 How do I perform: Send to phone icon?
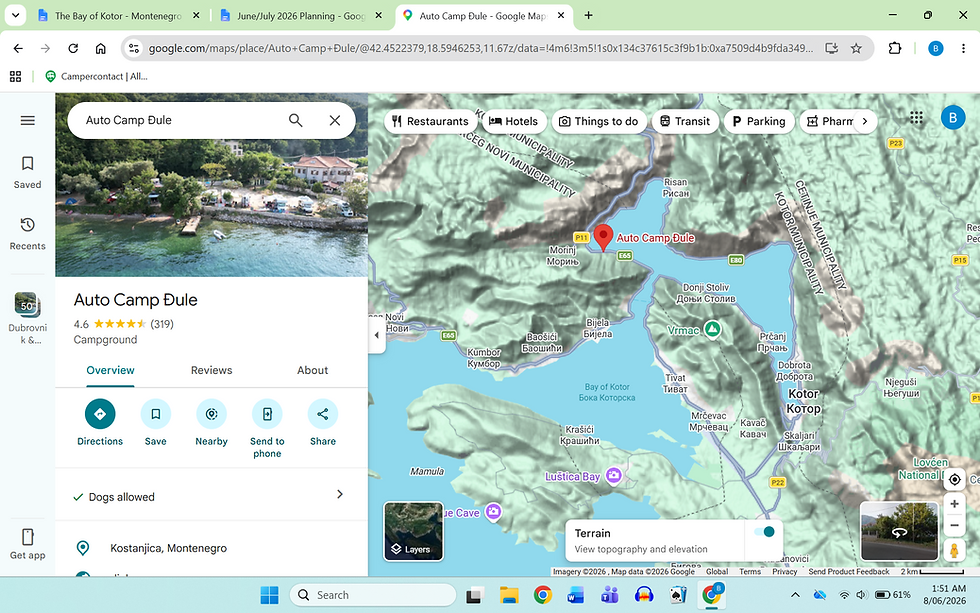(267, 414)
